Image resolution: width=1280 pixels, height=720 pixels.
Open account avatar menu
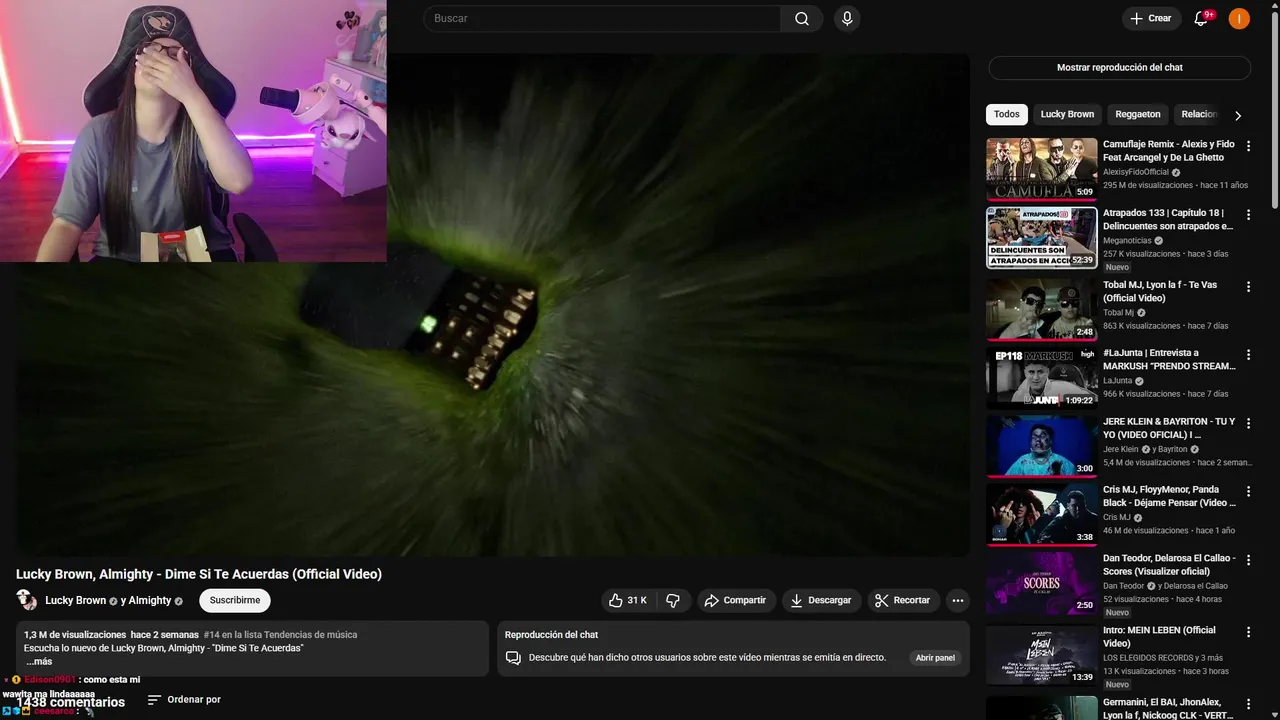(1239, 18)
